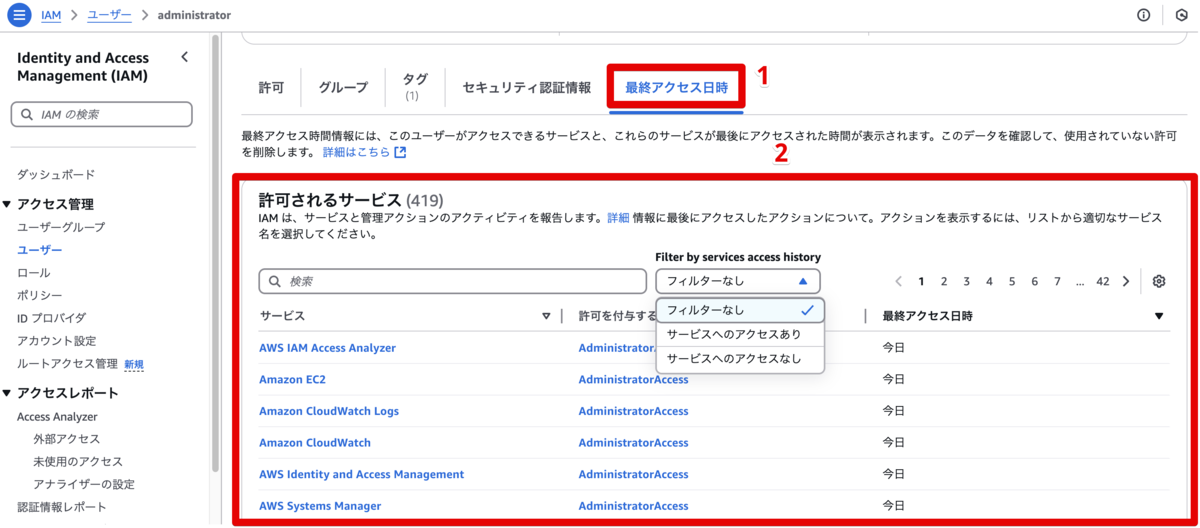Image resolution: width=1200 pixels, height=528 pixels.
Task: Open 未使用のアクセス in sidebar
Action: [x=78, y=462]
